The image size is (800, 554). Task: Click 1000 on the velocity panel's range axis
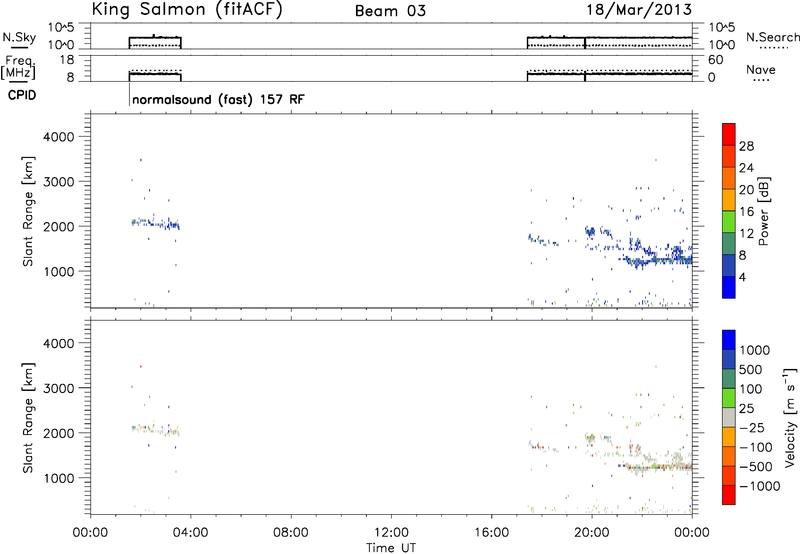pos(59,478)
